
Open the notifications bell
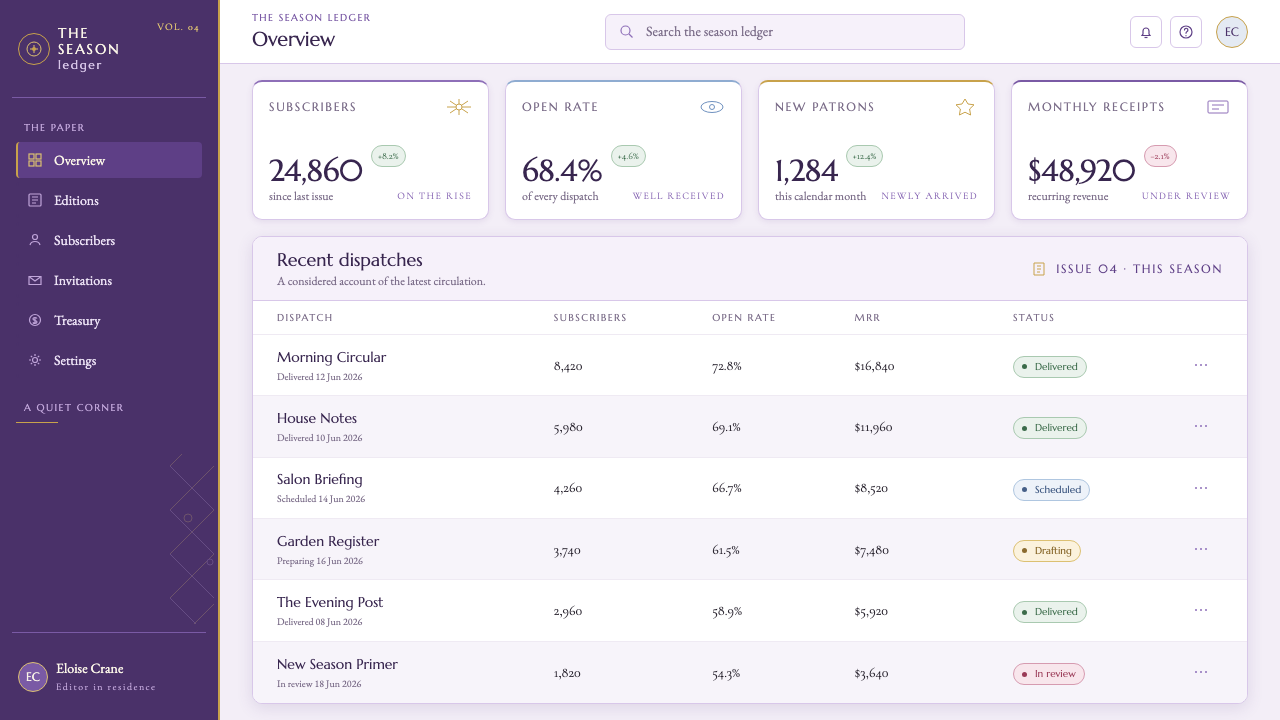1146,32
